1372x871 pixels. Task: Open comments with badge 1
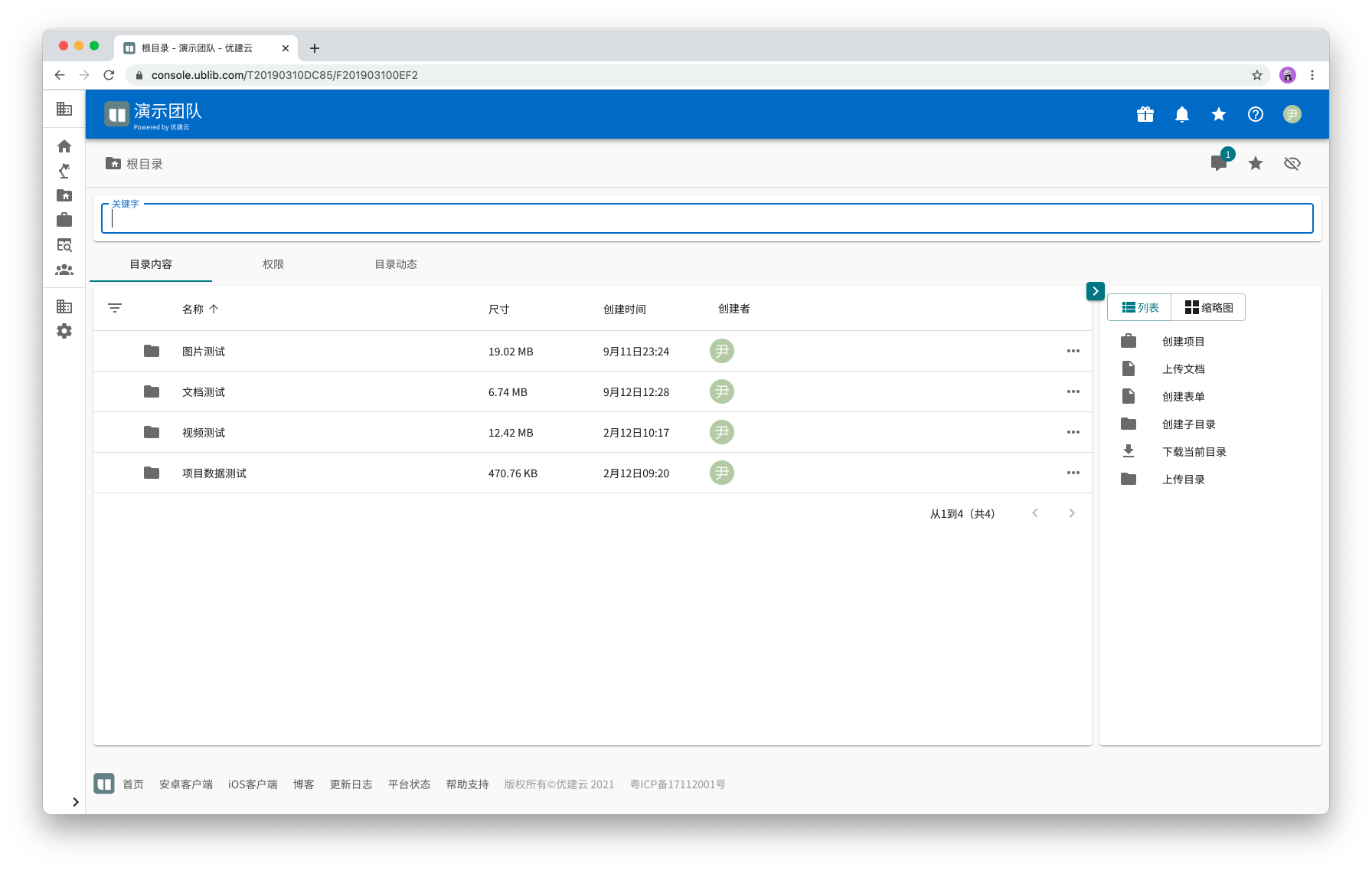[x=1218, y=163]
